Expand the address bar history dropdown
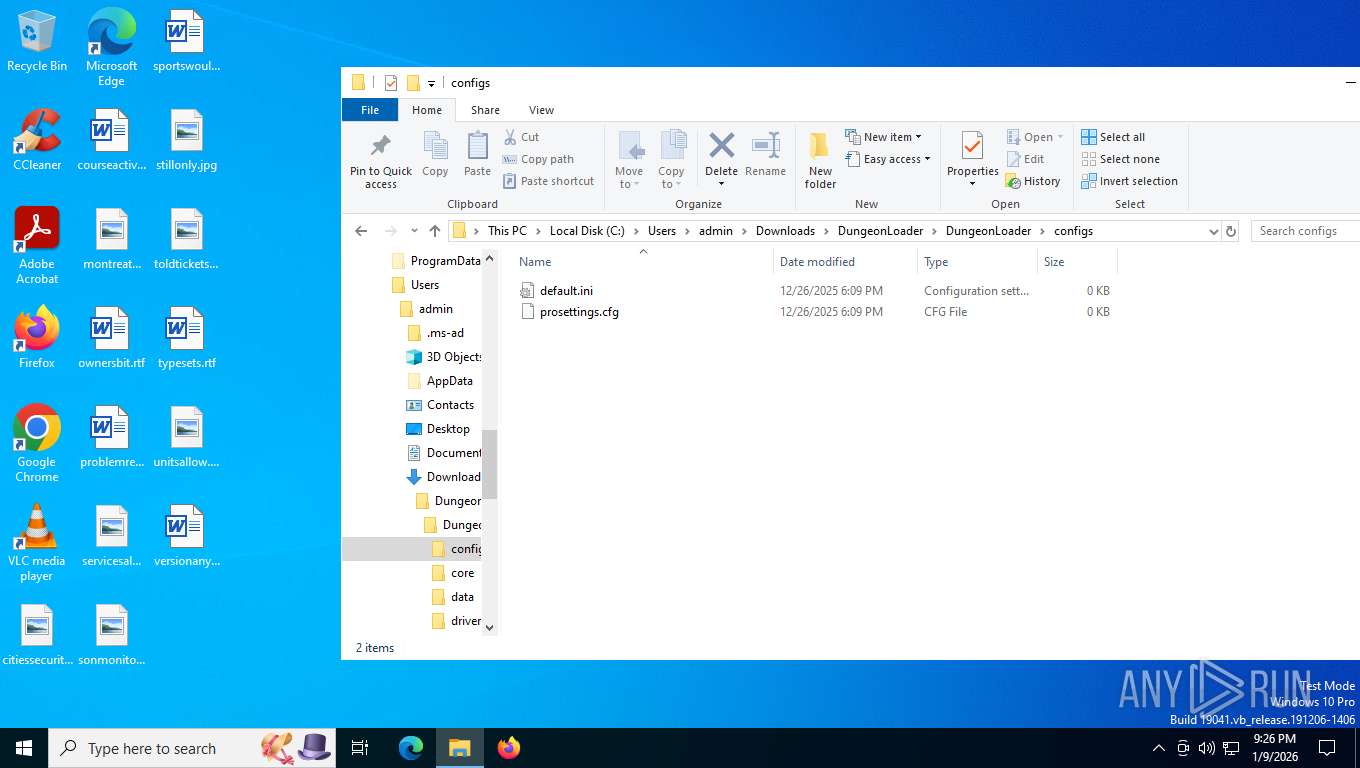Image resolution: width=1360 pixels, height=768 pixels. pyautogui.click(x=1214, y=231)
